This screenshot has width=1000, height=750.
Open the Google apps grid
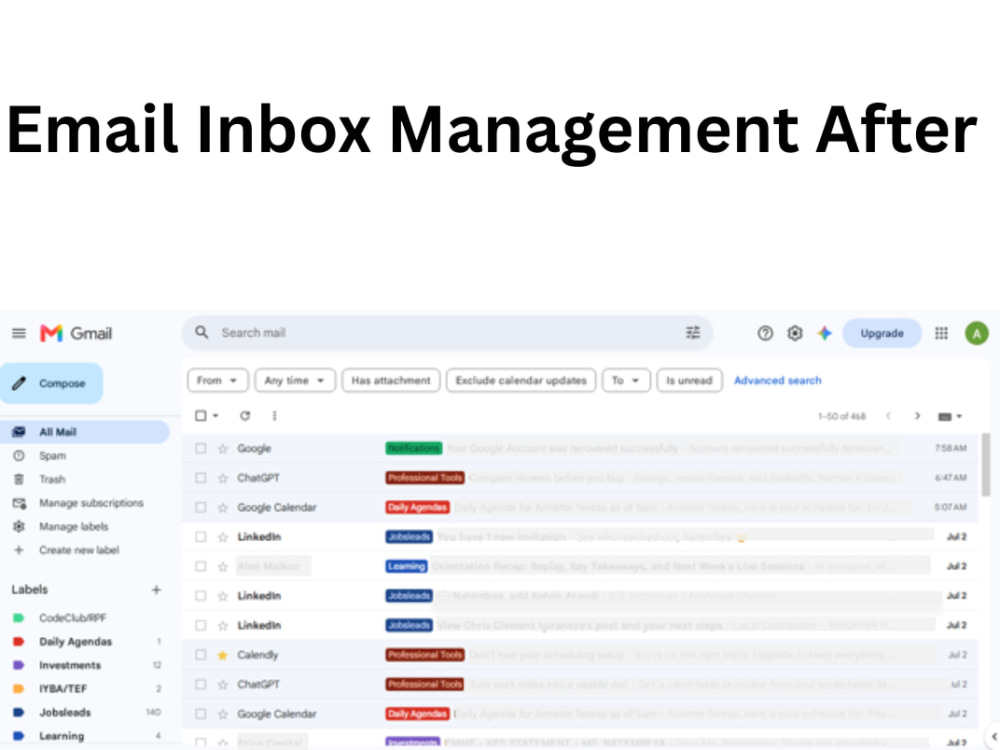pos(941,333)
